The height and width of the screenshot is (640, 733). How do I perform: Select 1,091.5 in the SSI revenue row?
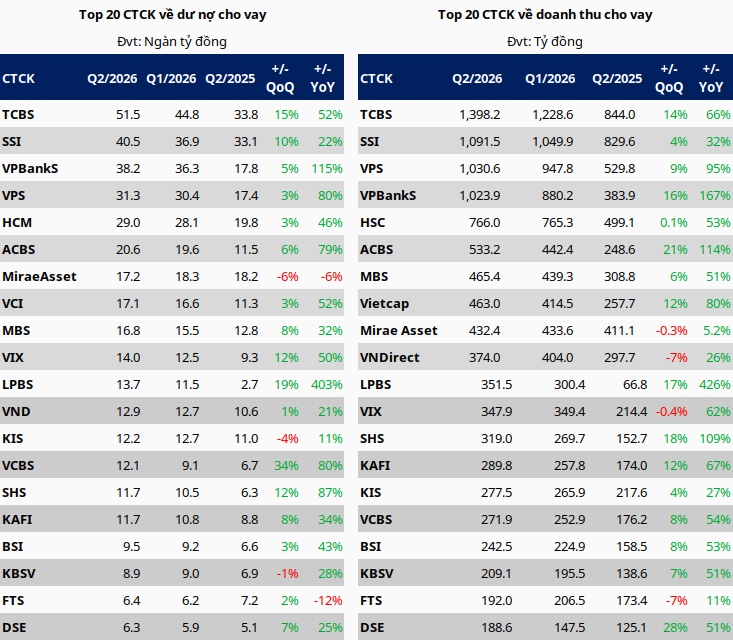click(x=480, y=142)
